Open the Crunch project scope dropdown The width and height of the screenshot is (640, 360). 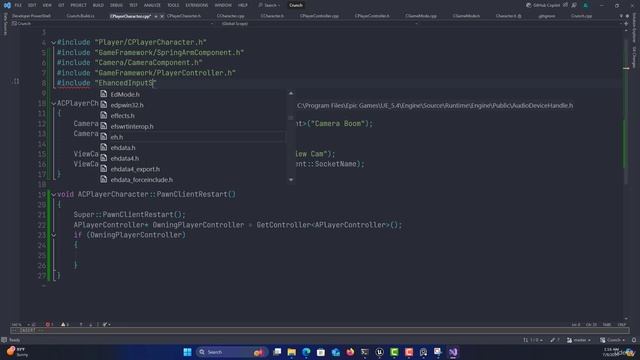[x=112, y=24]
